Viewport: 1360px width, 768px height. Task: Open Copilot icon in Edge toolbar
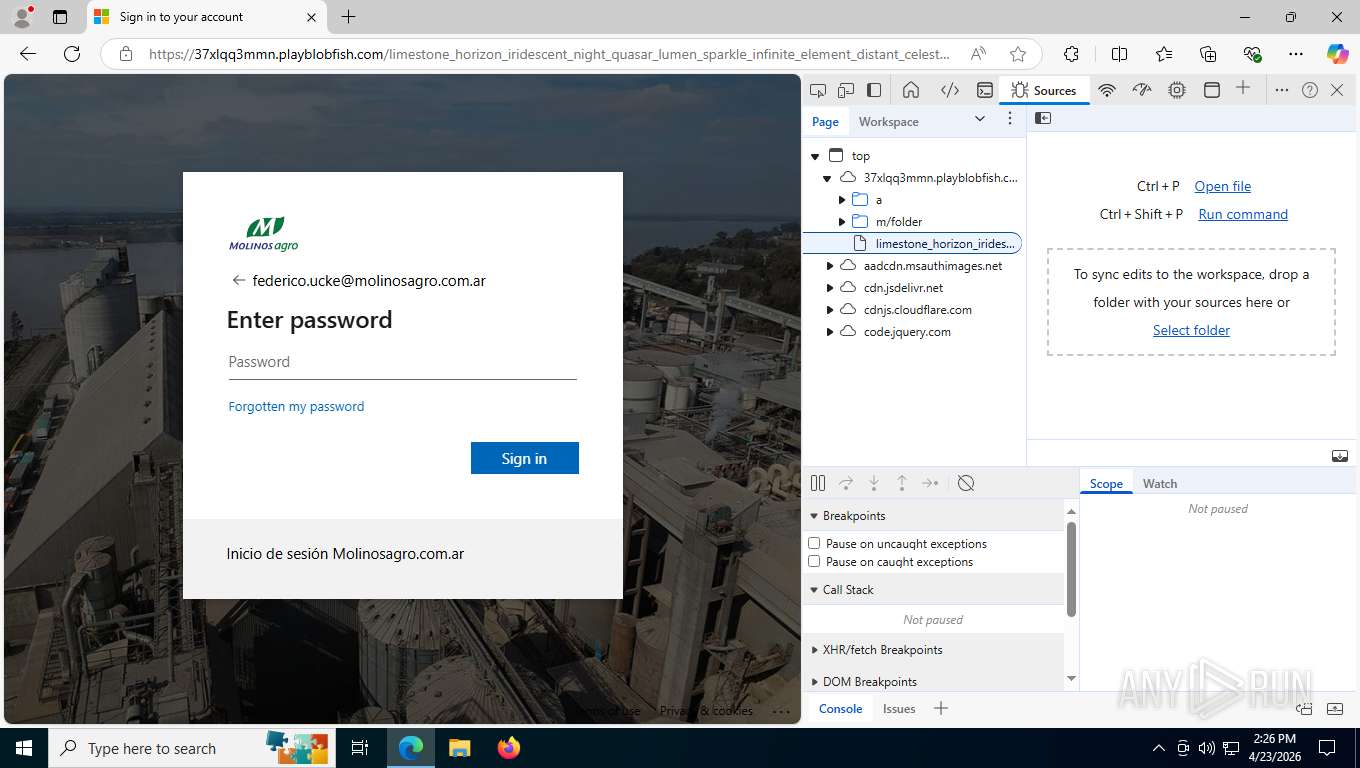1337,54
